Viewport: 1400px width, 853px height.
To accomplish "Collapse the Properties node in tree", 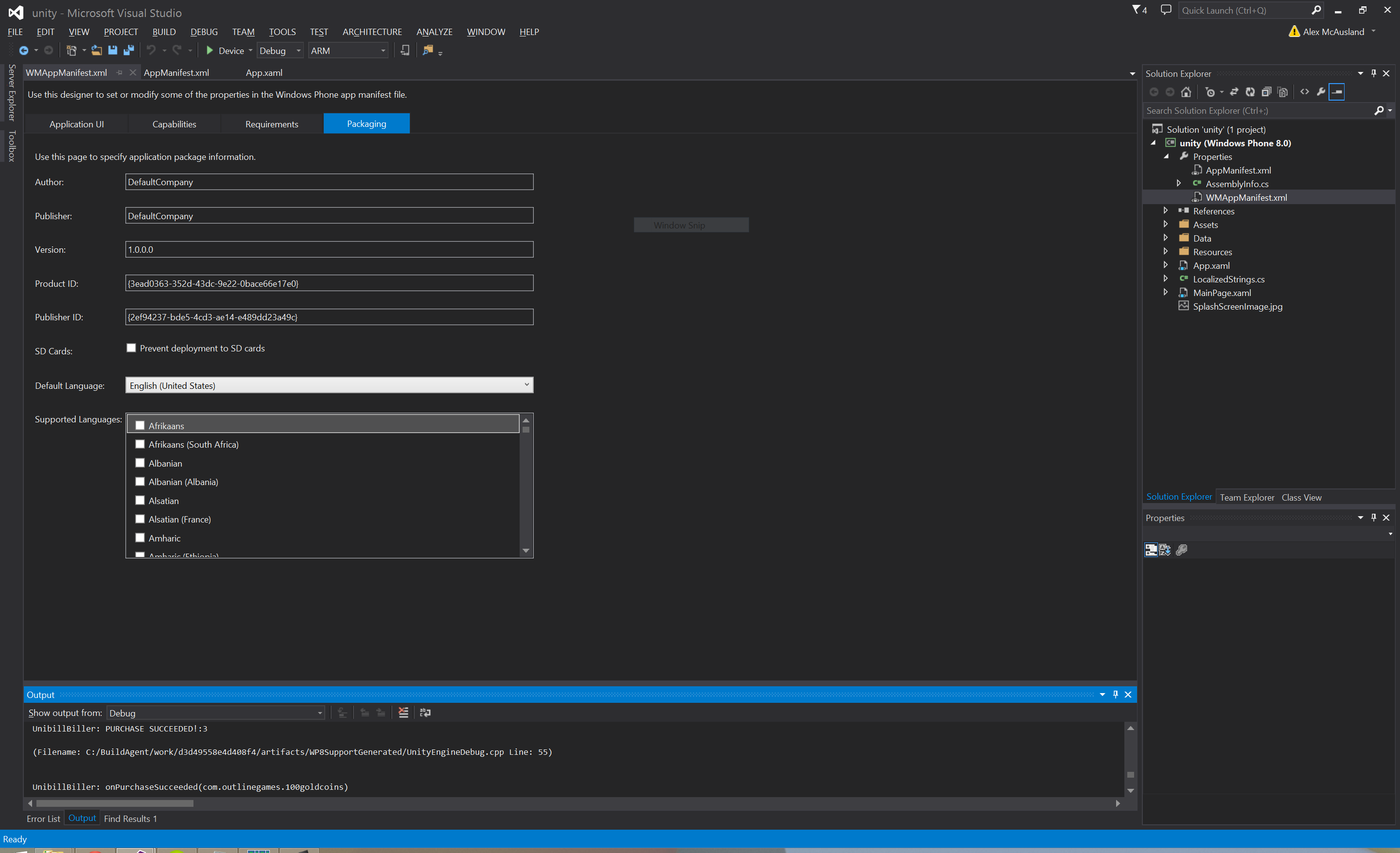I will [1166, 156].
